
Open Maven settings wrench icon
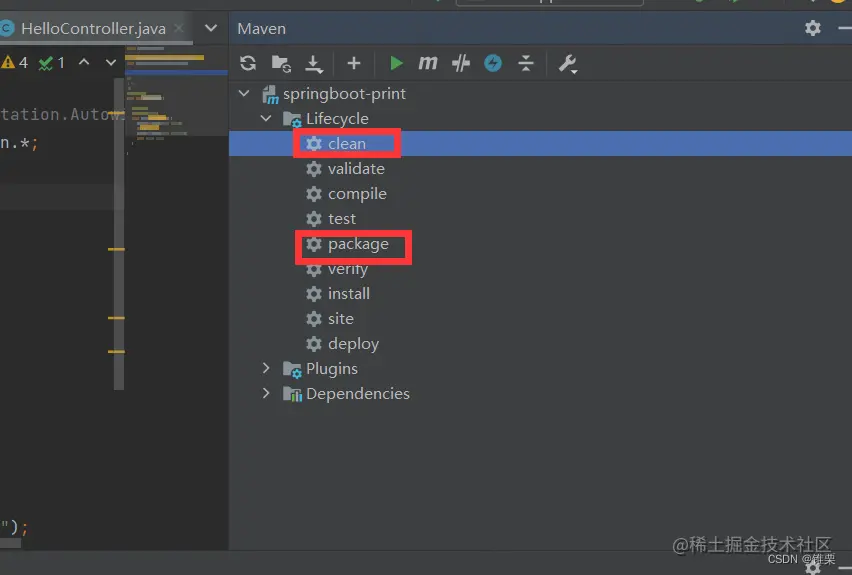568,64
